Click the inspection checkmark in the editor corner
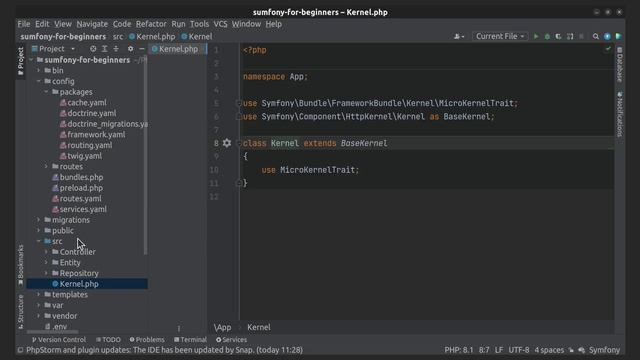The height and width of the screenshot is (360, 640). click(x=608, y=49)
